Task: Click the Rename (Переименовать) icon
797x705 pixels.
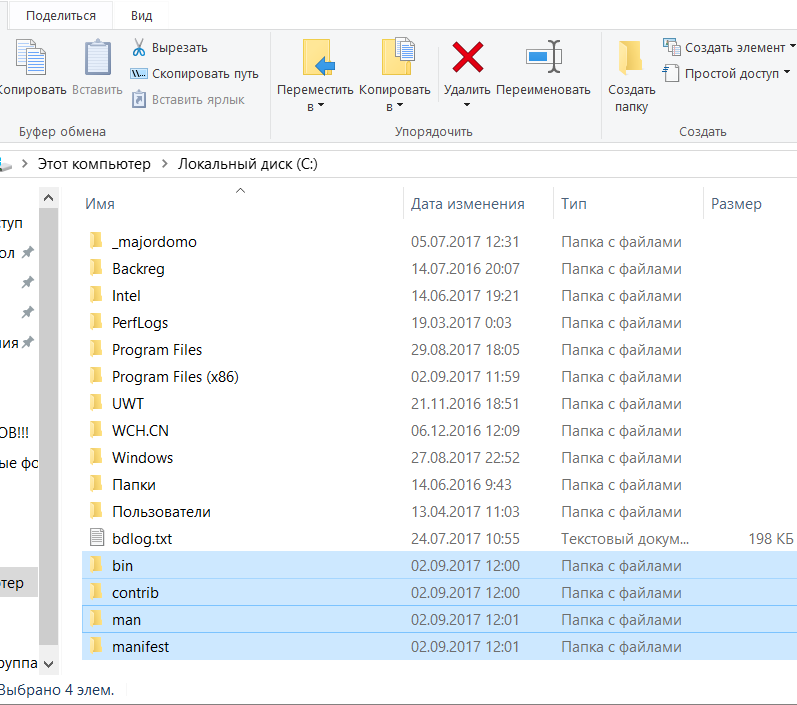Action: click(543, 57)
